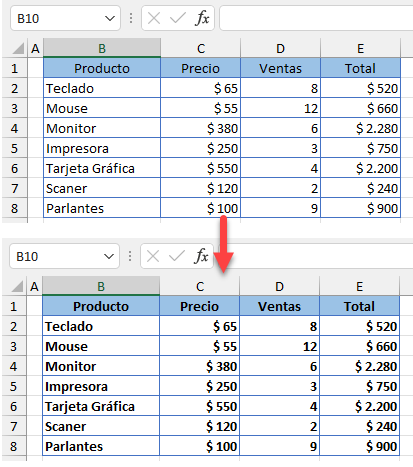Image resolution: width=413 pixels, height=467 pixels.
Task: Click bold '$ 65' price cell in lower table
Action: click(x=200, y=326)
